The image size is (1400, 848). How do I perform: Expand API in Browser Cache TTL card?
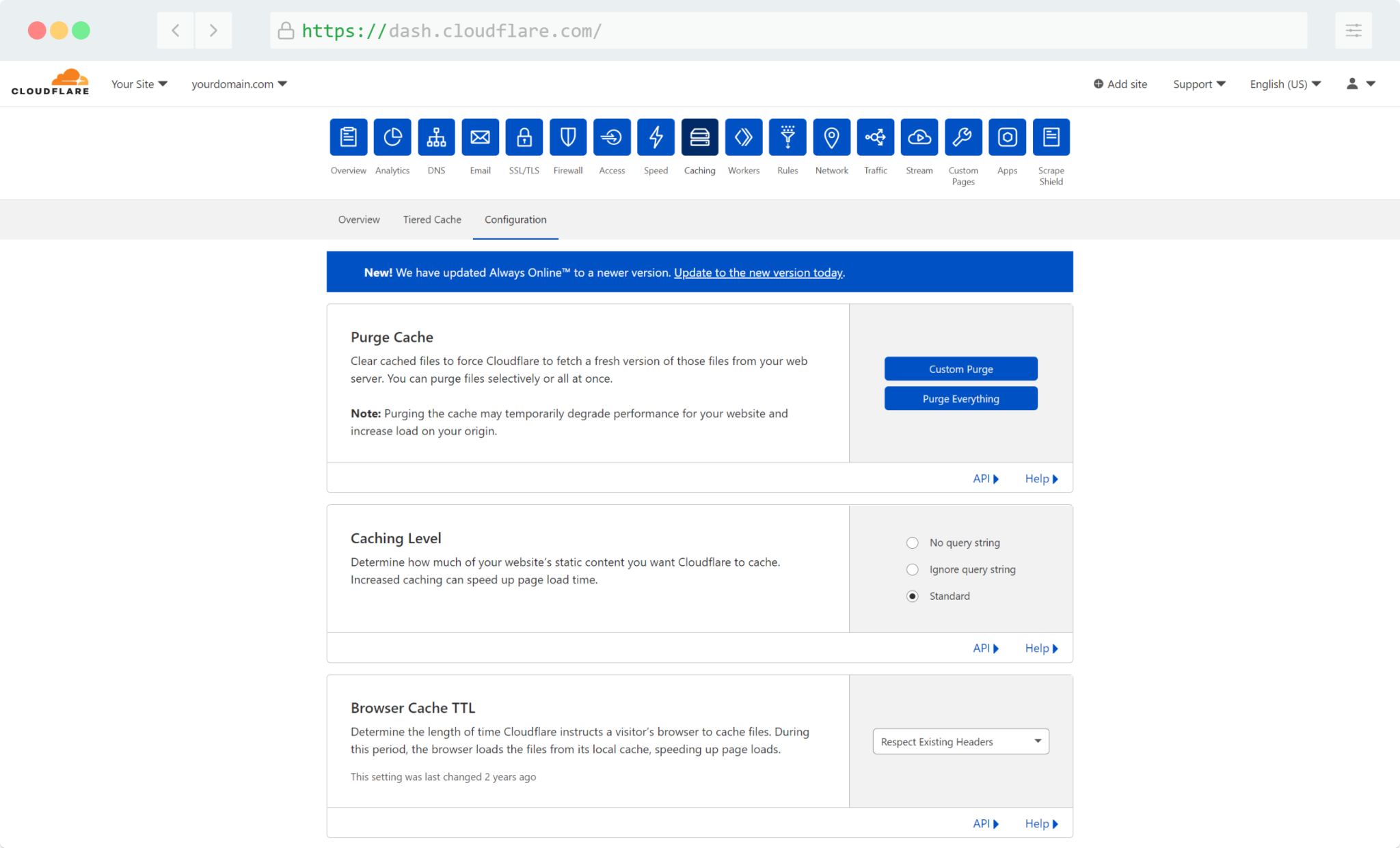[986, 823]
